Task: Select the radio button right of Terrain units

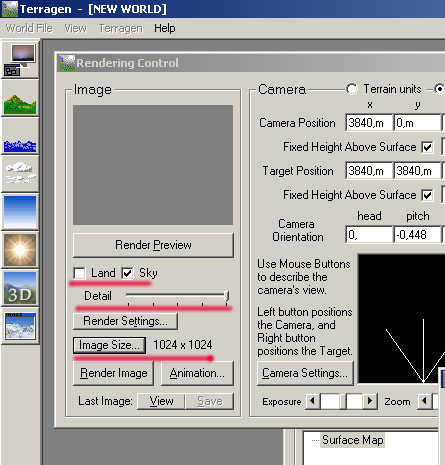Action: (x=440, y=89)
